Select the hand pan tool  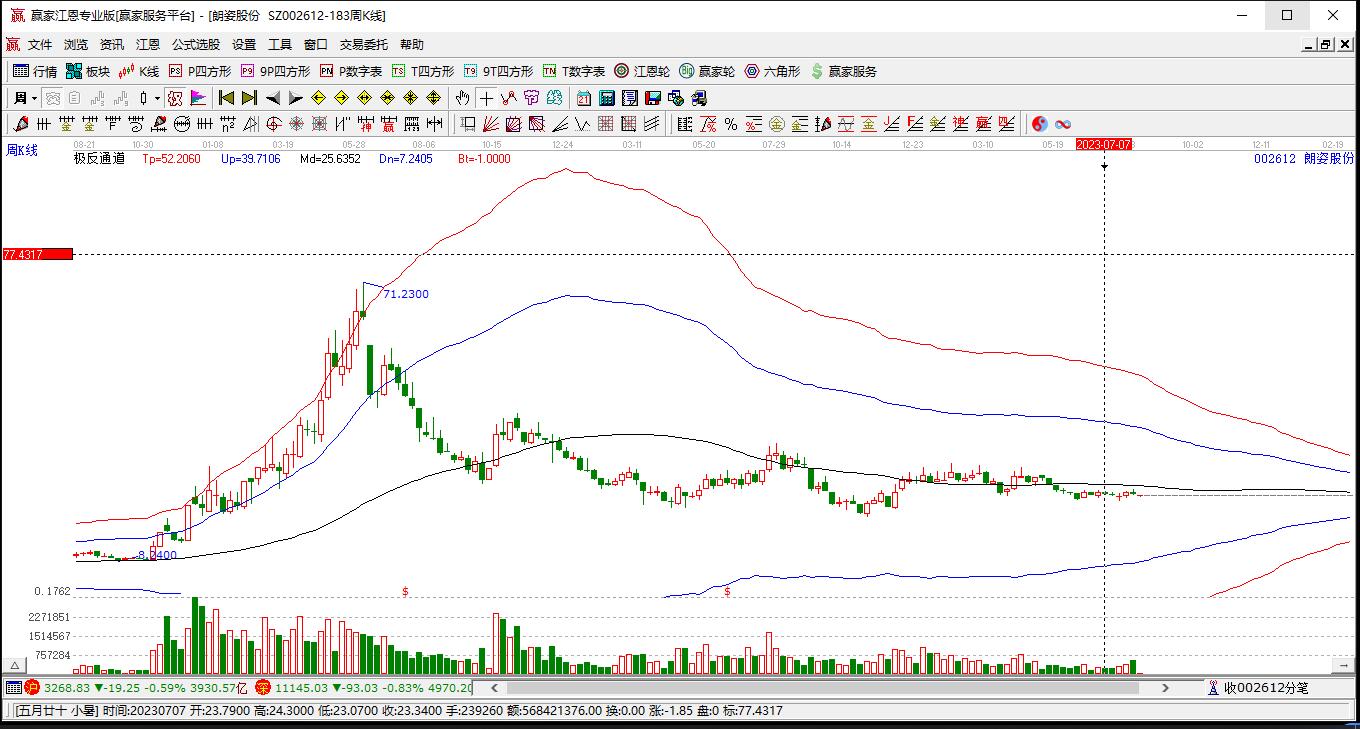click(462, 98)
